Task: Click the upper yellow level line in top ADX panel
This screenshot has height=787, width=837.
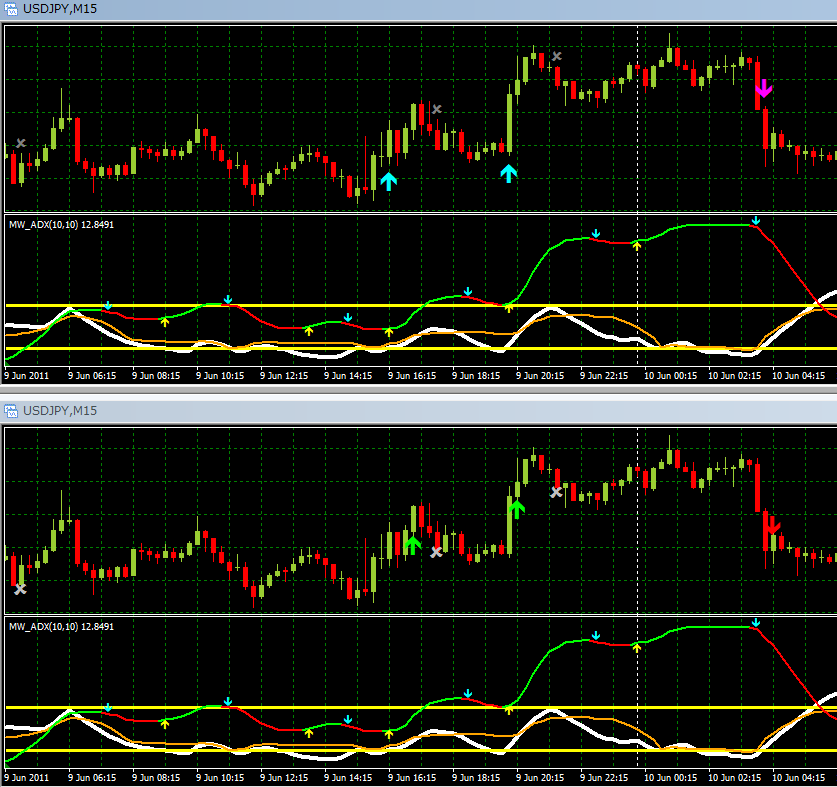Action: (x=300, y=305)
